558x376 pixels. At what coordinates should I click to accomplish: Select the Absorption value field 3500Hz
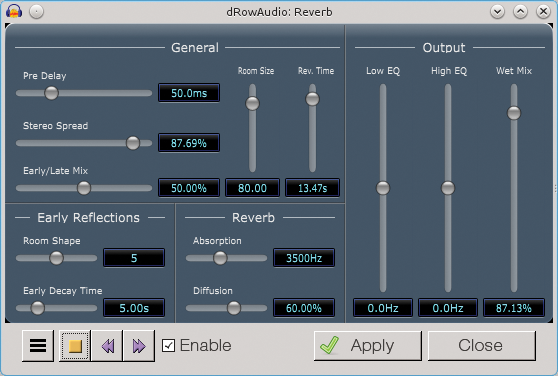click(304, 258)
